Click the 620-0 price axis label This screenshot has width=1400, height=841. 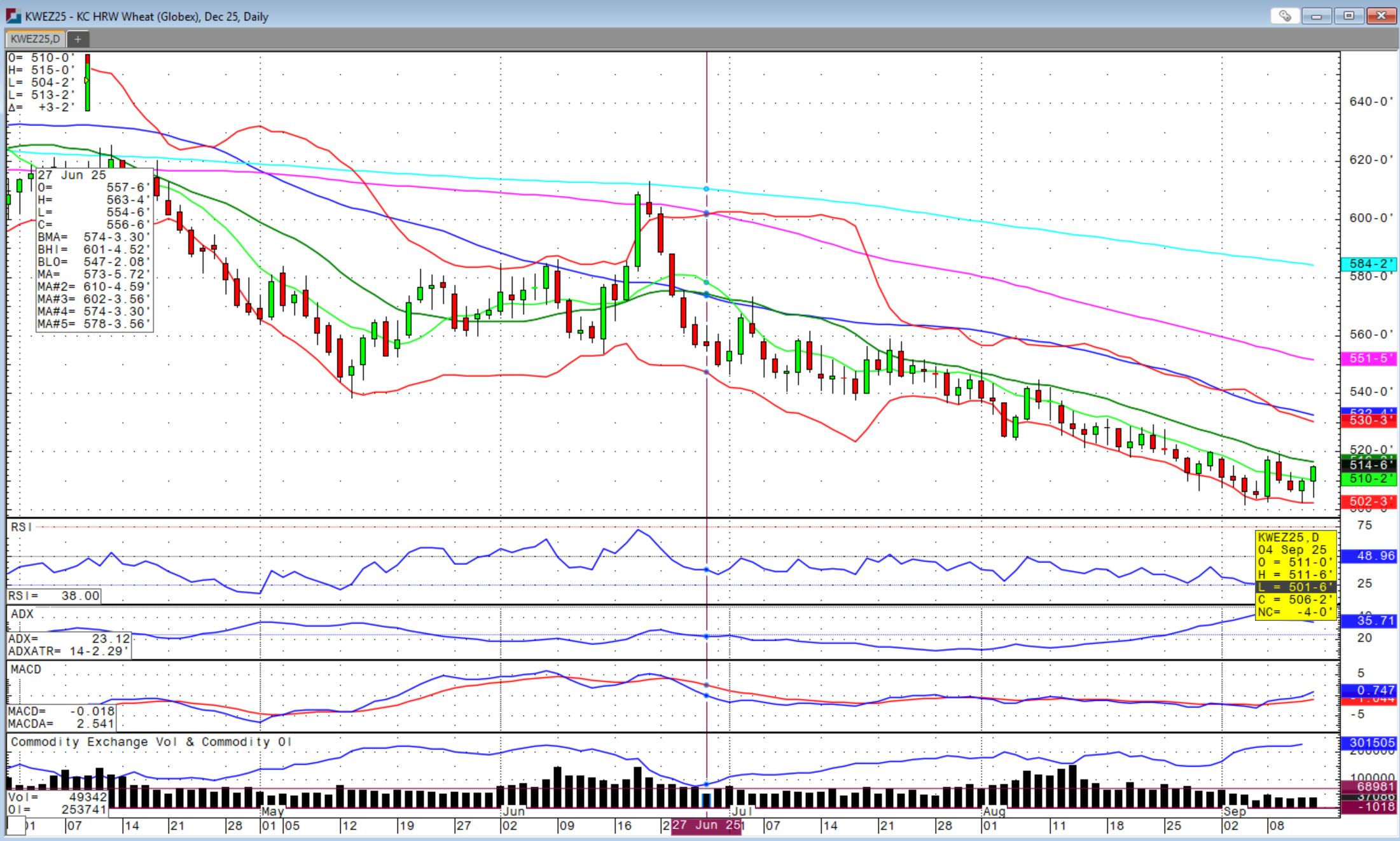coord(1371,160)
